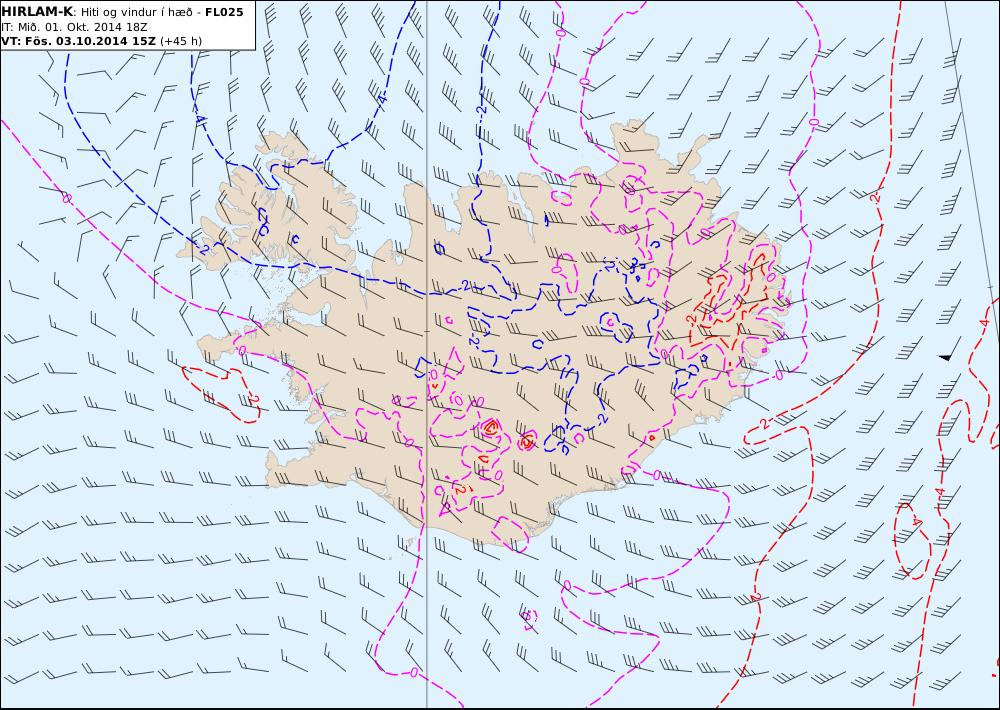
Task: Click the 'IT: Mið. 01. Okt. 2014 18Z' line
Action: click(75, 27)
